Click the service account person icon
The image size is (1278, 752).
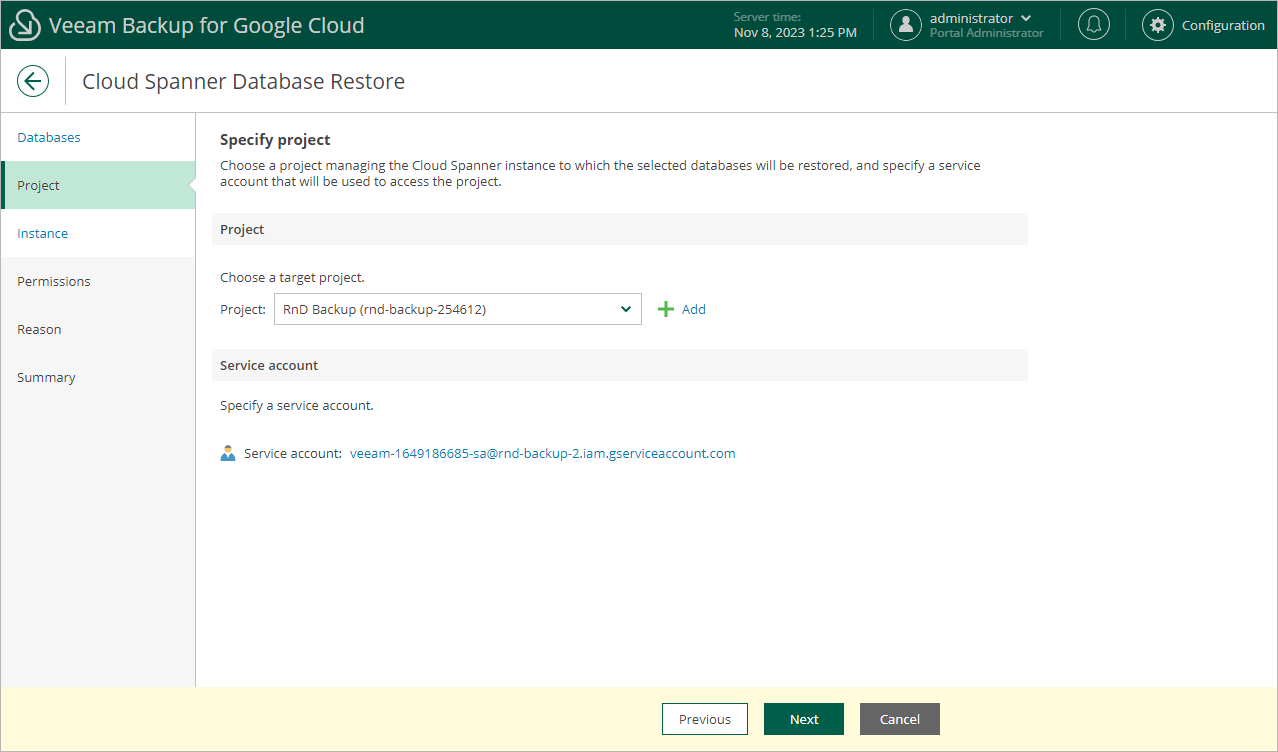coord(228,453)
